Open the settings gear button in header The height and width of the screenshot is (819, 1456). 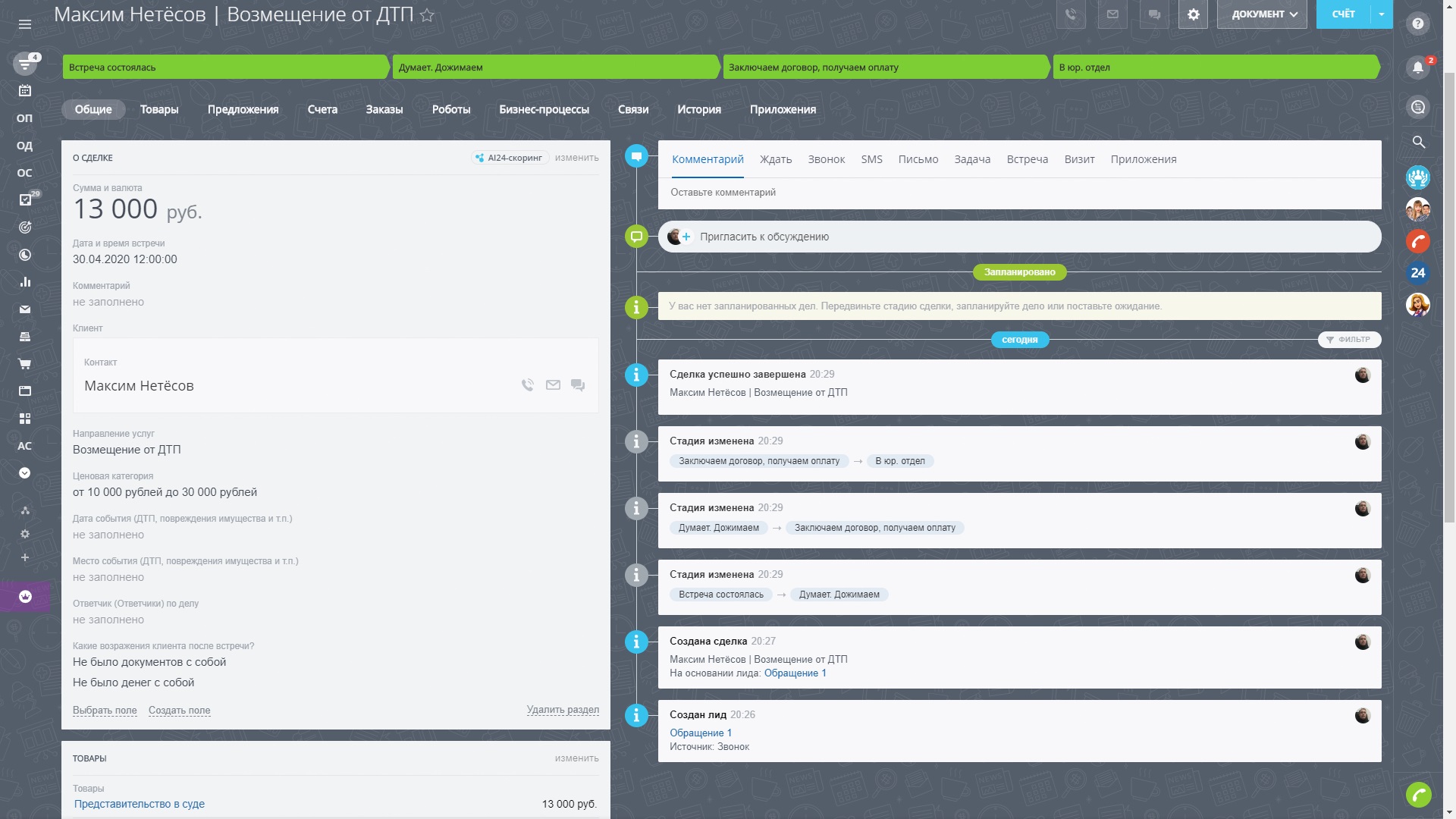tap(1193, 14)
